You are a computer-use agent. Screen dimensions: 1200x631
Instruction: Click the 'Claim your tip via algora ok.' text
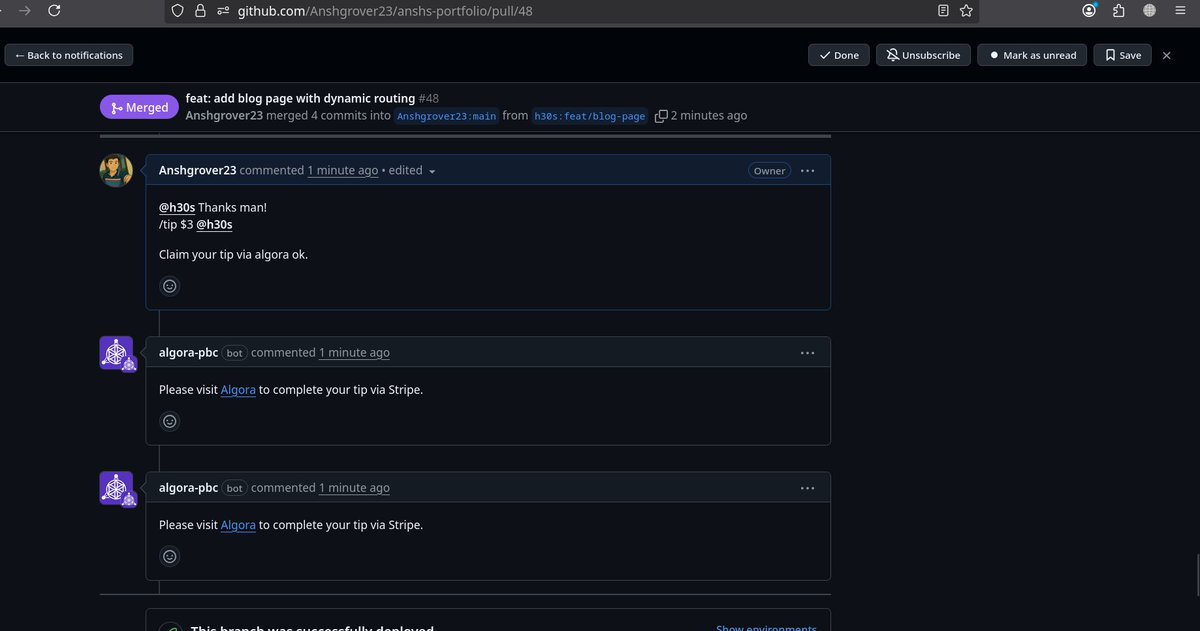tap(233, 254)
